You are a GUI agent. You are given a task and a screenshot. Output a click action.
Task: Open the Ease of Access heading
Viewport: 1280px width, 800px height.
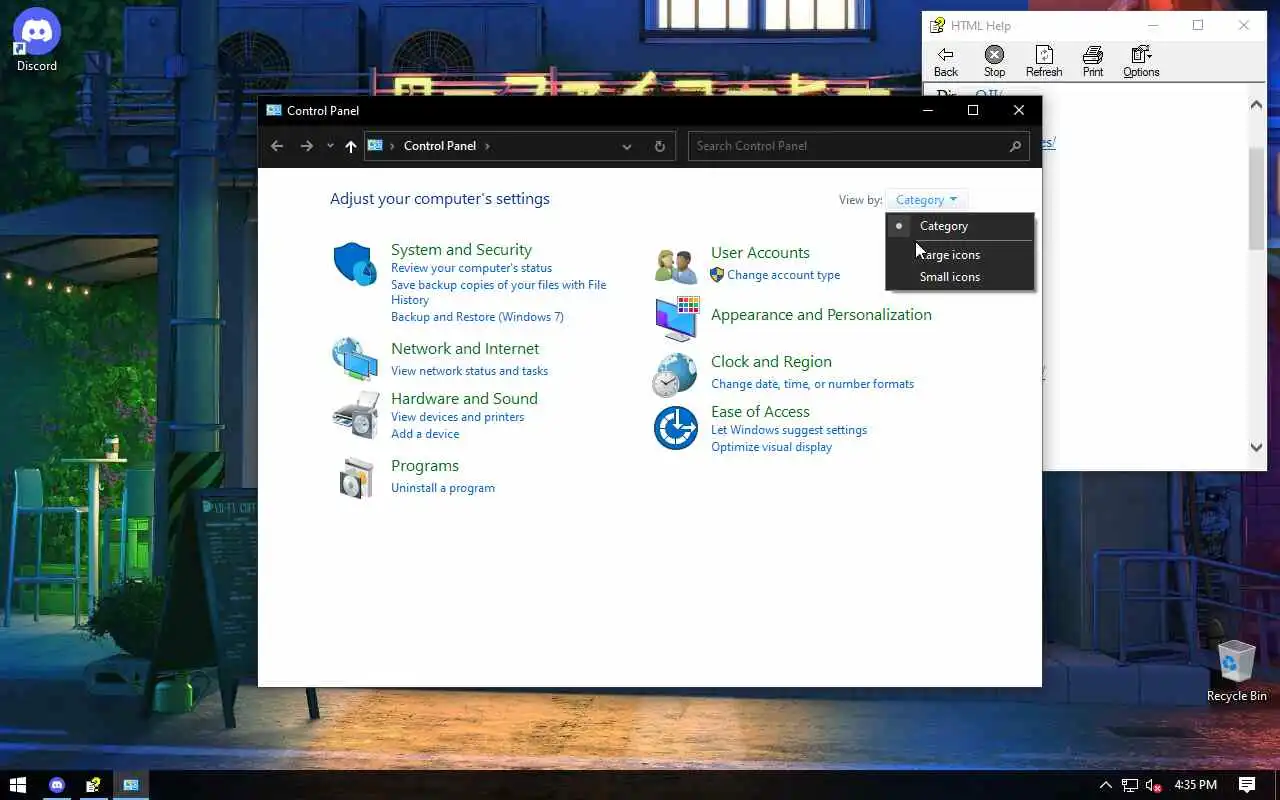tap(760, 412)
